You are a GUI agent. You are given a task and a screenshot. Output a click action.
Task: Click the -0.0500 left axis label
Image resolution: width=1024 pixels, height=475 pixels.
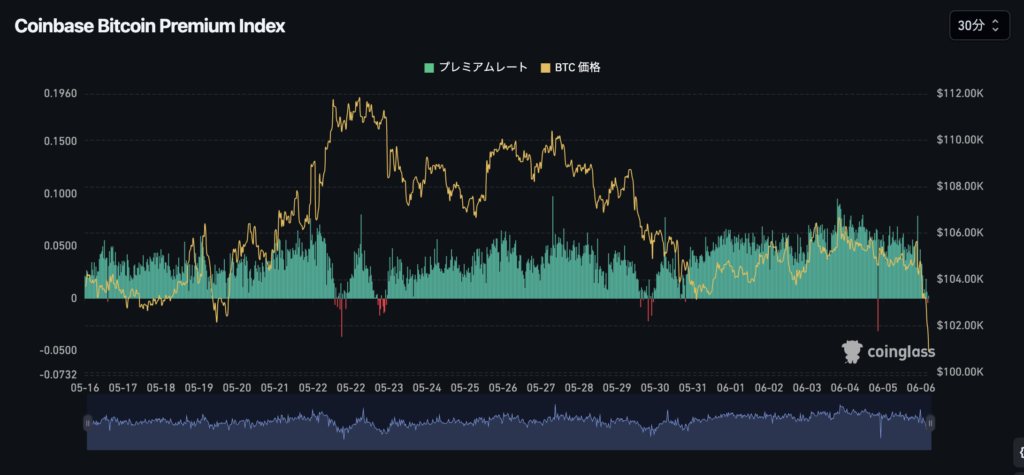(x=59, y=350)
